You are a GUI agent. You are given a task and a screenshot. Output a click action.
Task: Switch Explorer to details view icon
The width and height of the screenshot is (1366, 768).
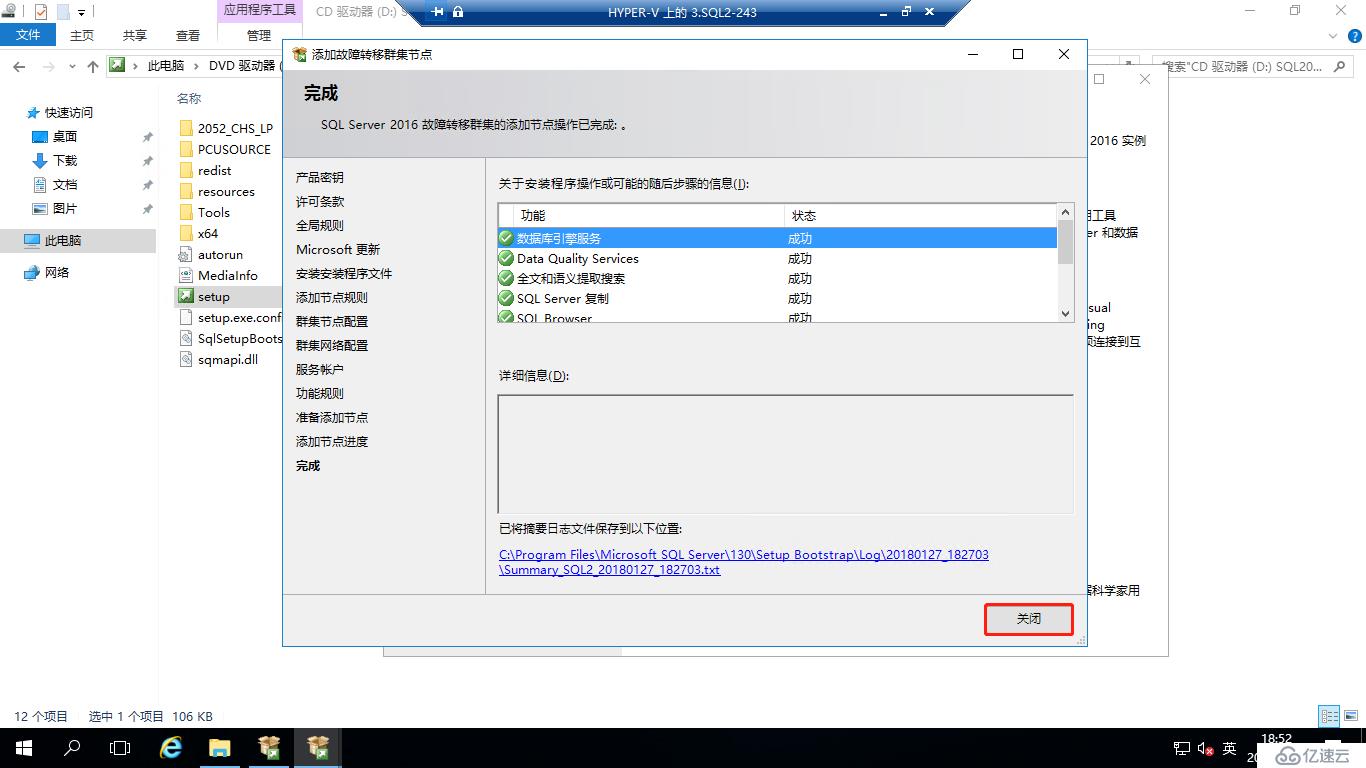[1329, 716]
